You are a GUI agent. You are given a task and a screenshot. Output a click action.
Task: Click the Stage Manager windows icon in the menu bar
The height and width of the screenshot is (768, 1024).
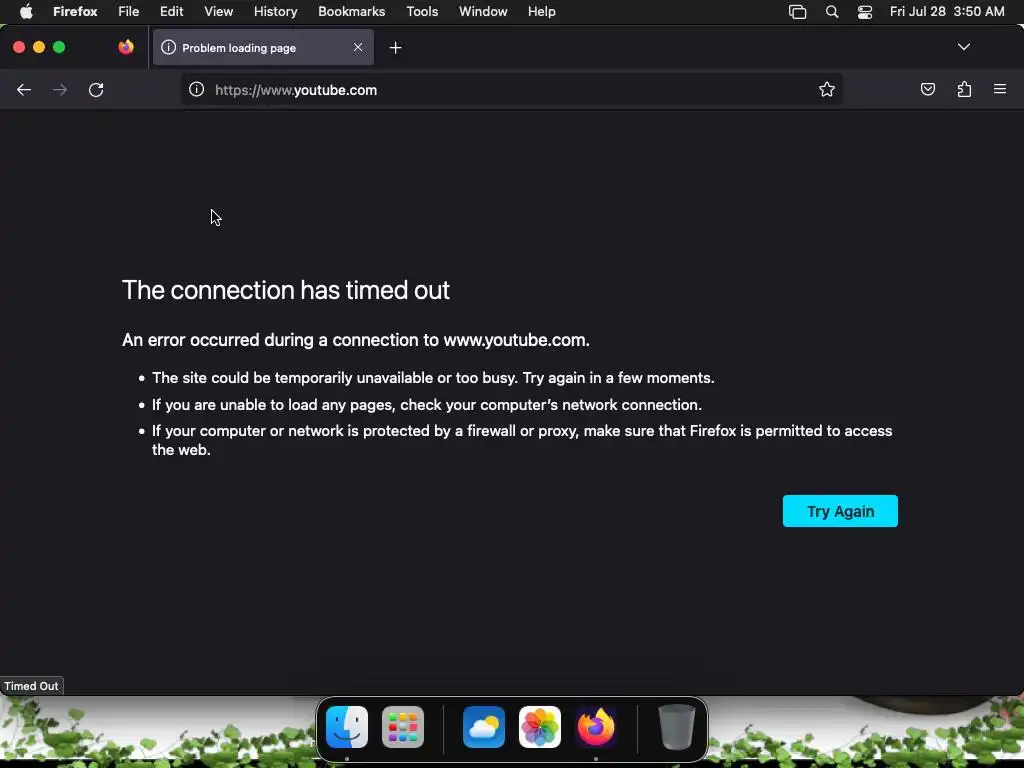click(x=797, y=12)
